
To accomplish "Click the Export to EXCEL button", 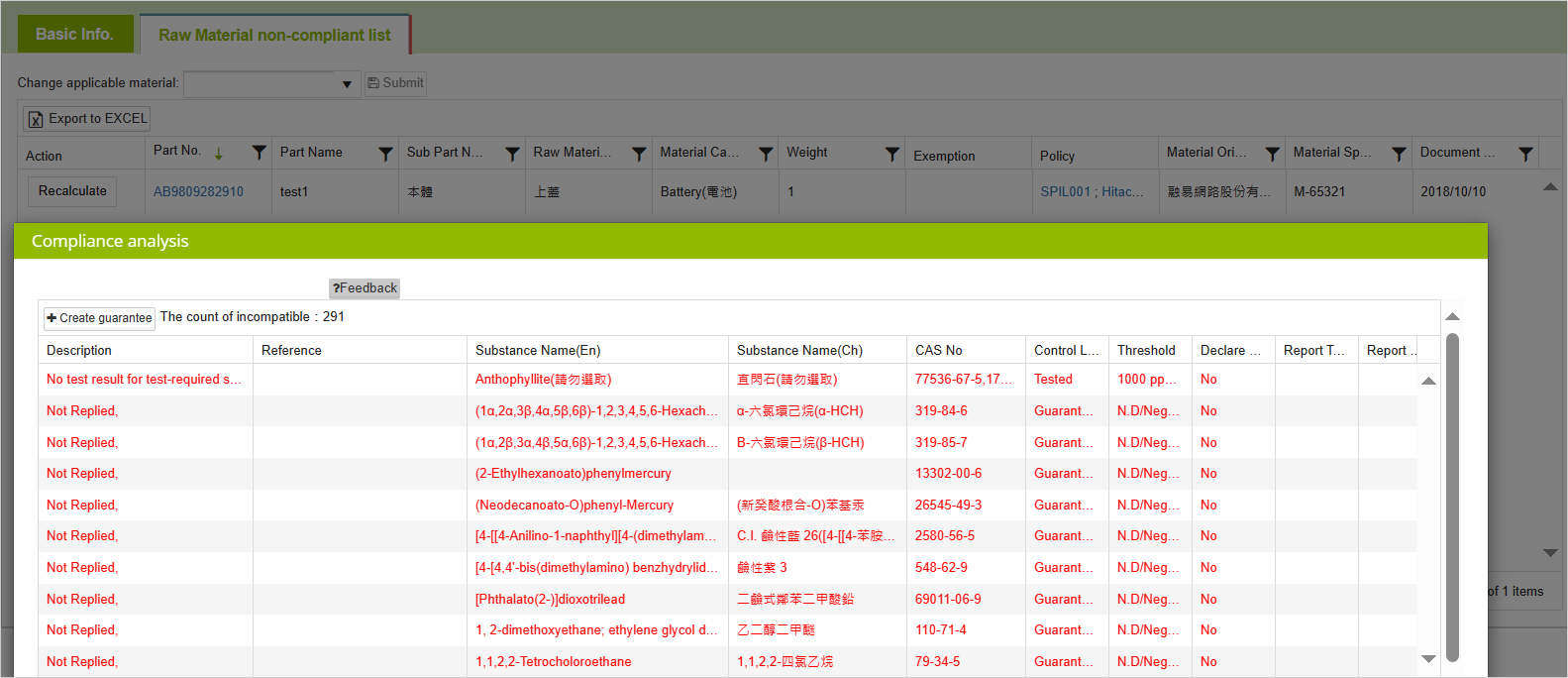I will click(x=87, y=119).
